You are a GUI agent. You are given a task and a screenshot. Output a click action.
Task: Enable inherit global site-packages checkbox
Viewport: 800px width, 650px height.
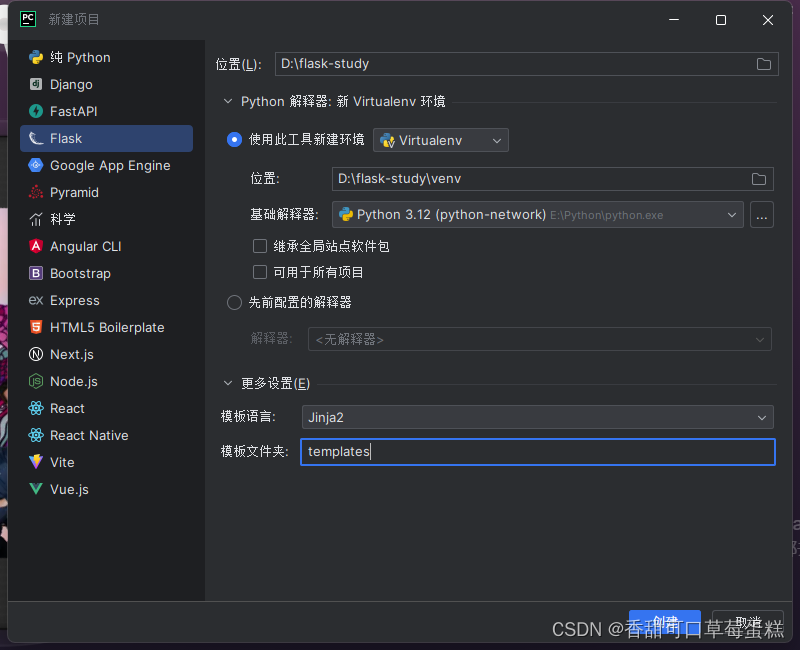(260, 246)
